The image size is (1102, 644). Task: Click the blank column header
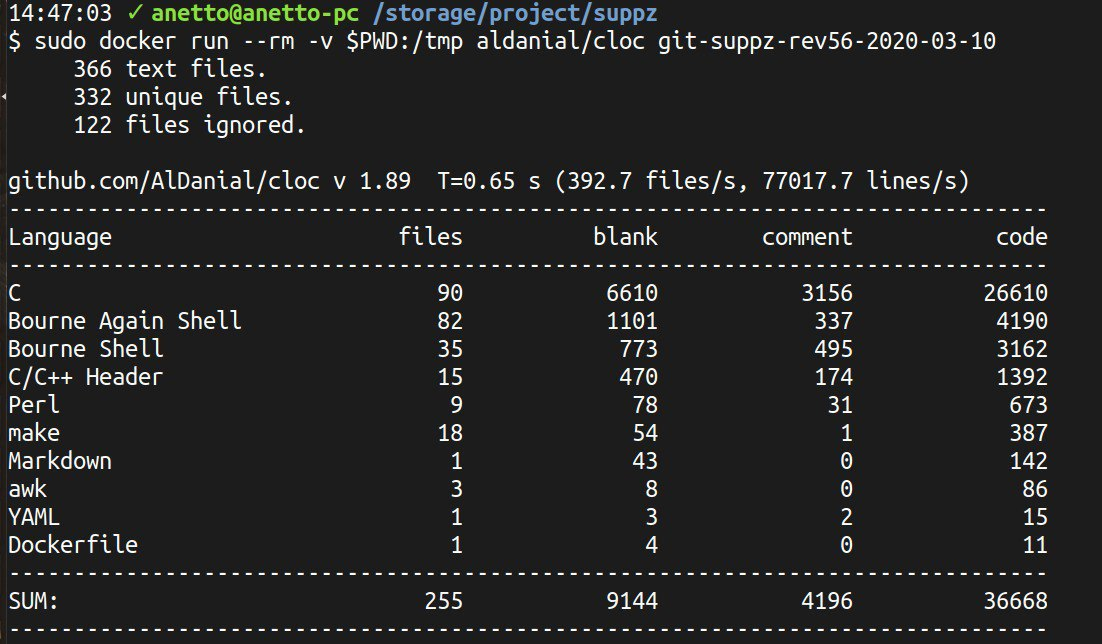(x=625, y=237)
